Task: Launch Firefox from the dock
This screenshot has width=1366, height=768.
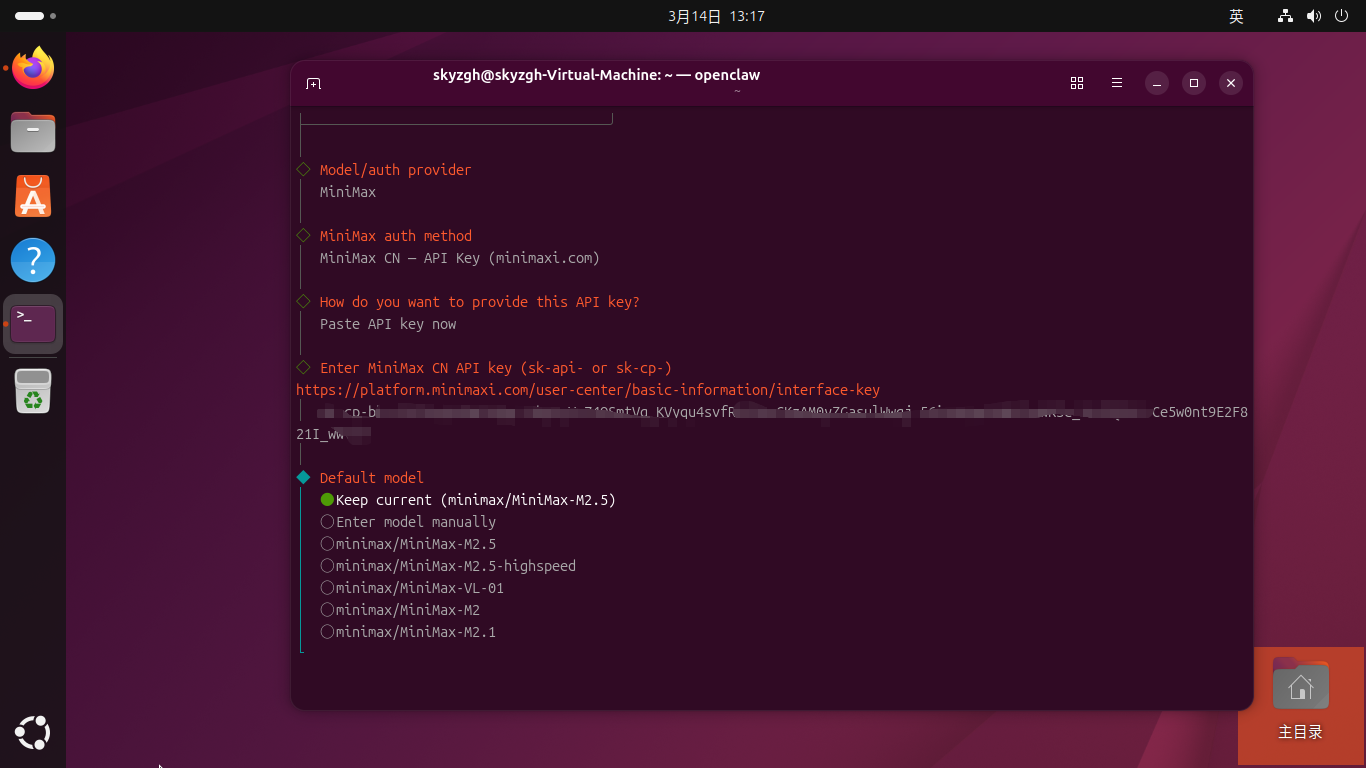Action: (33, 68)
